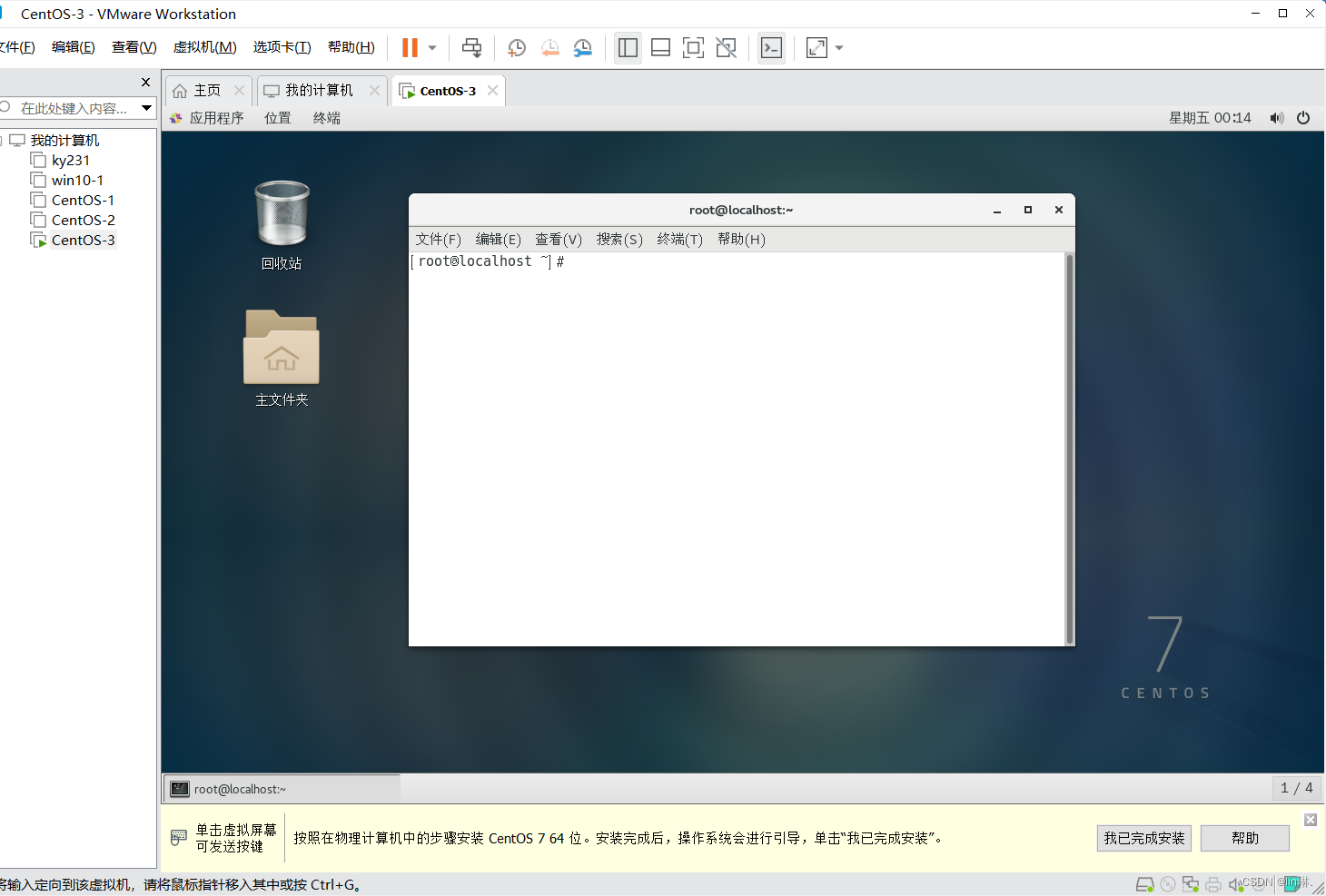Click the 1 / 4 workspace switcher
The height and width of the screenshot is (896, 1326).
(1296, 788)
